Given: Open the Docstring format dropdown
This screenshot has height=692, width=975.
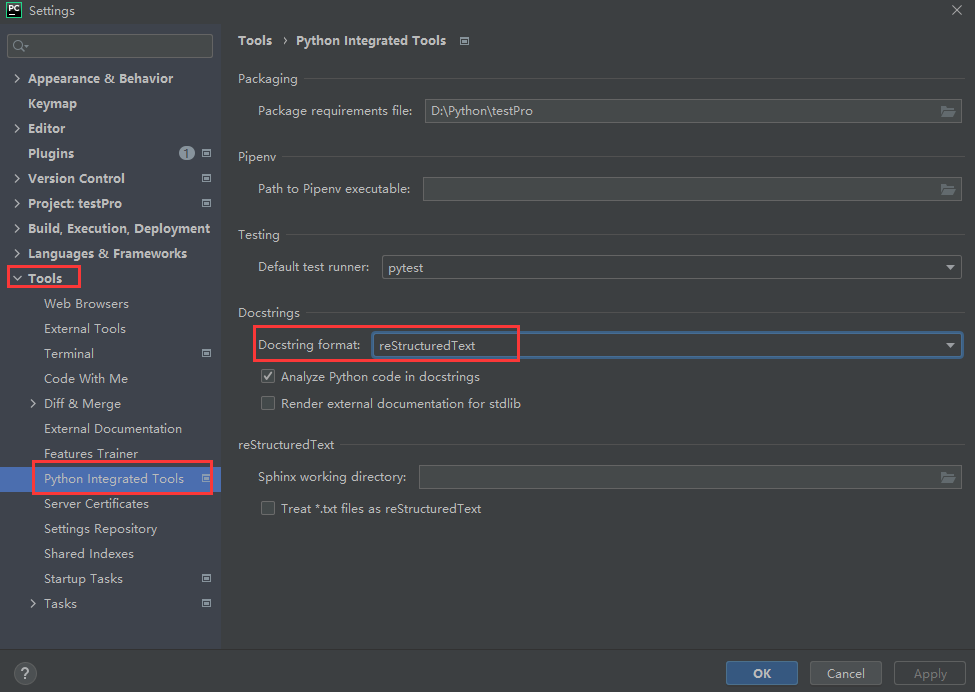Looking at the screenshot, I should click(x=667, y=345).
